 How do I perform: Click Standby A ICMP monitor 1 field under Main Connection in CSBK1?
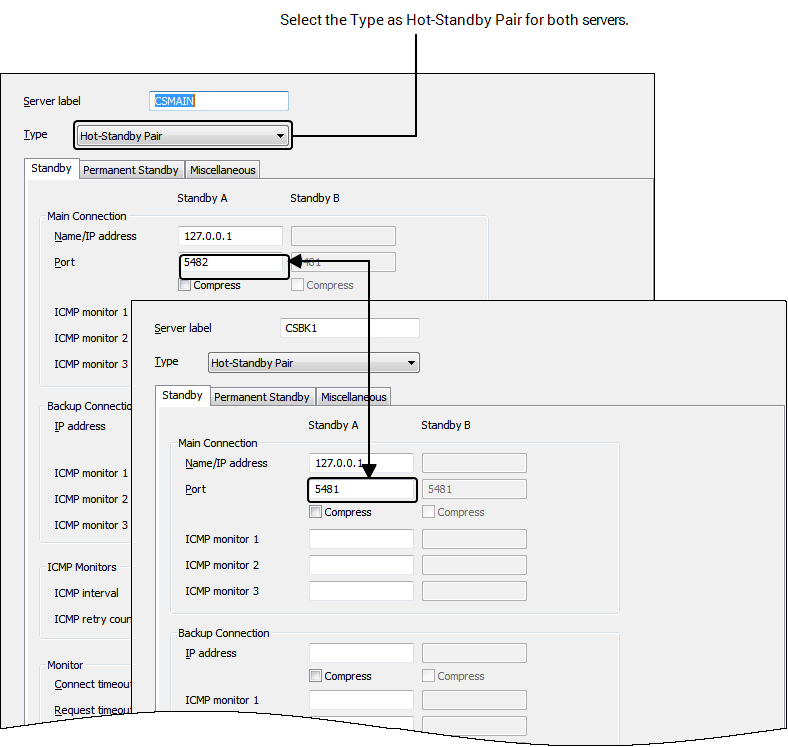[x=361, y=539]
